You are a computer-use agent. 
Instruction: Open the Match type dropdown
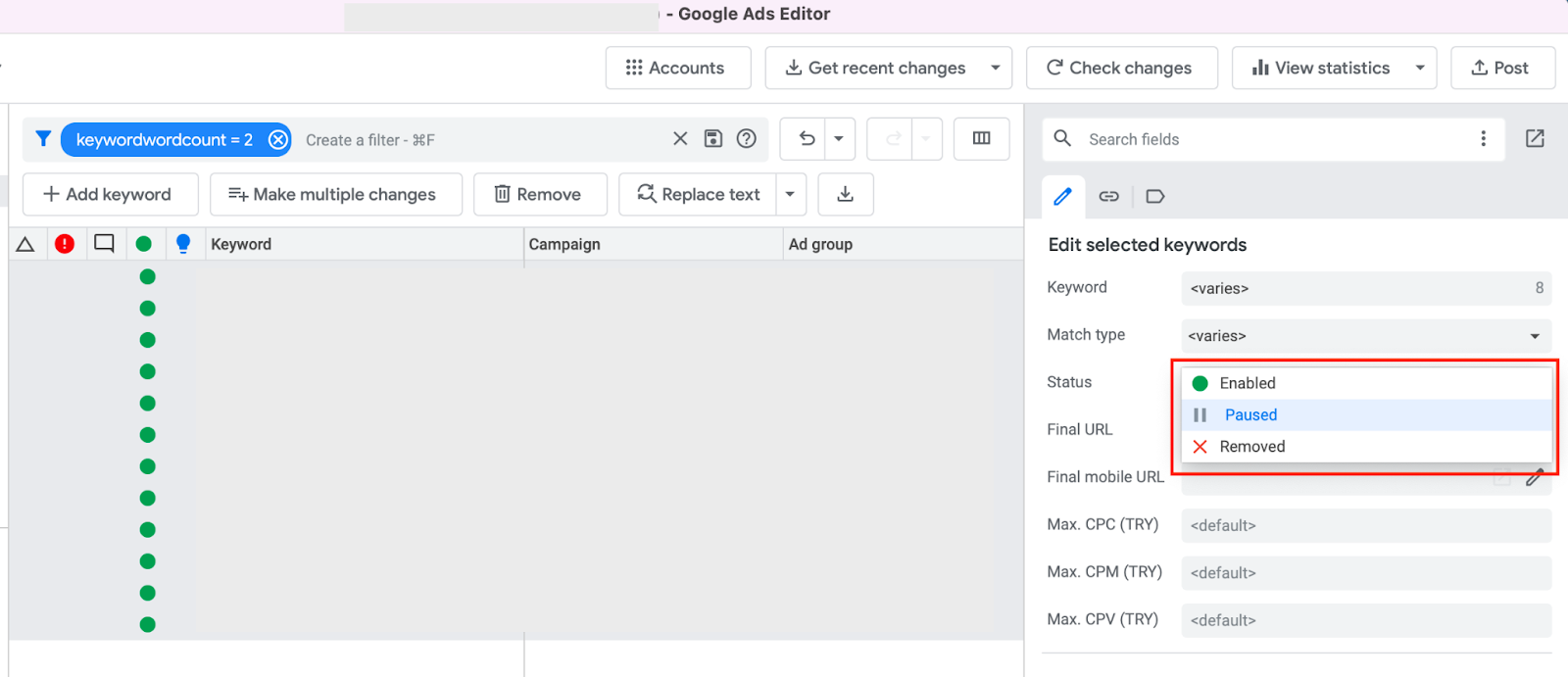click(x=1366, y=335)
